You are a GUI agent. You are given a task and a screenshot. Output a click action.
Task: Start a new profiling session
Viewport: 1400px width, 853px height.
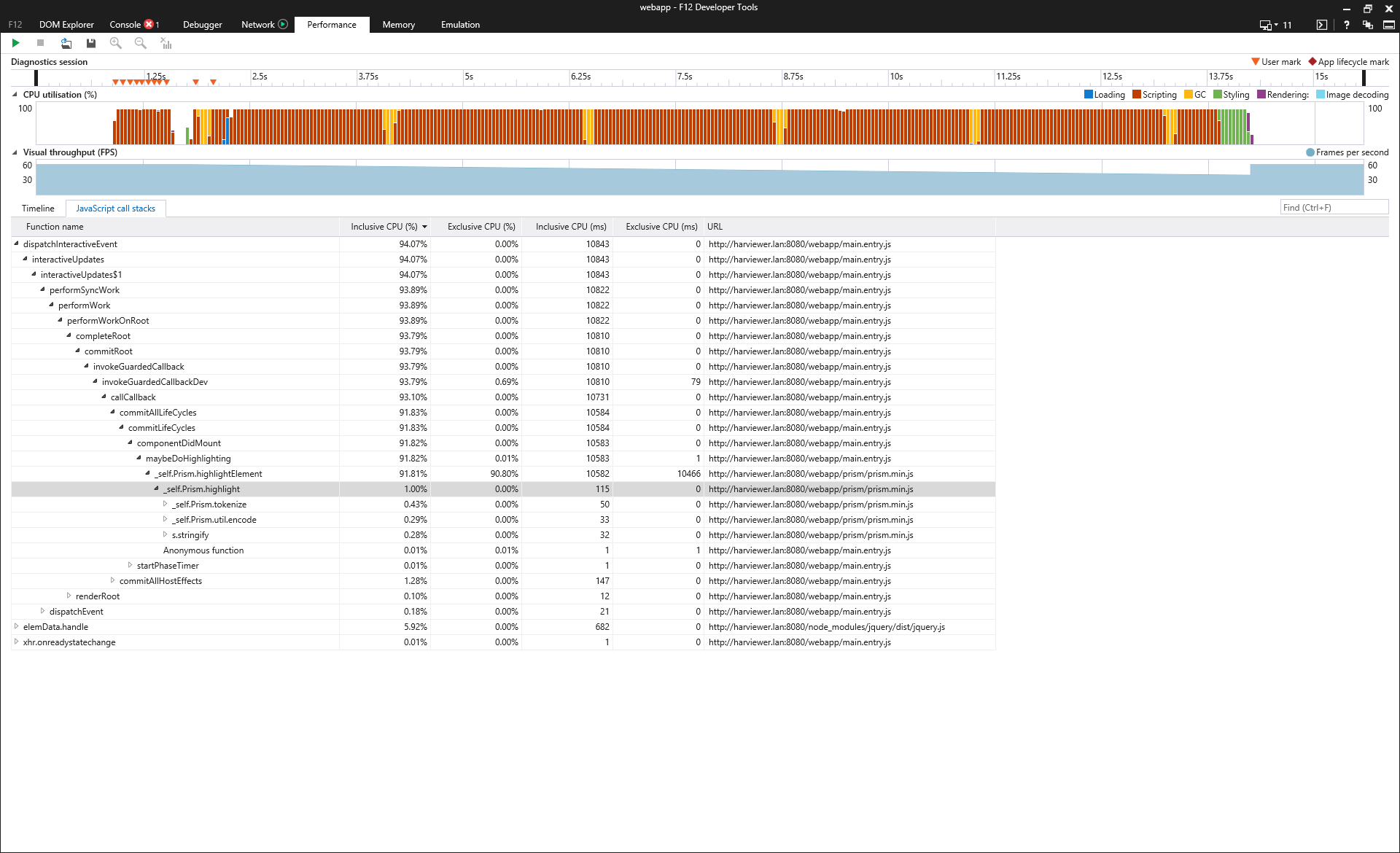coord(15,43)
